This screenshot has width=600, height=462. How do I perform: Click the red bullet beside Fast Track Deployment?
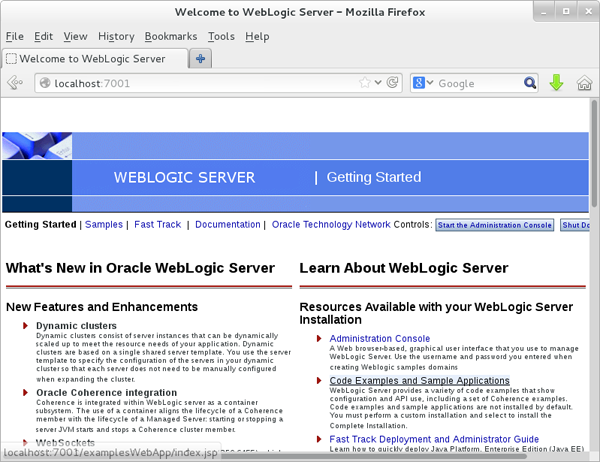(x=319, y=439)
